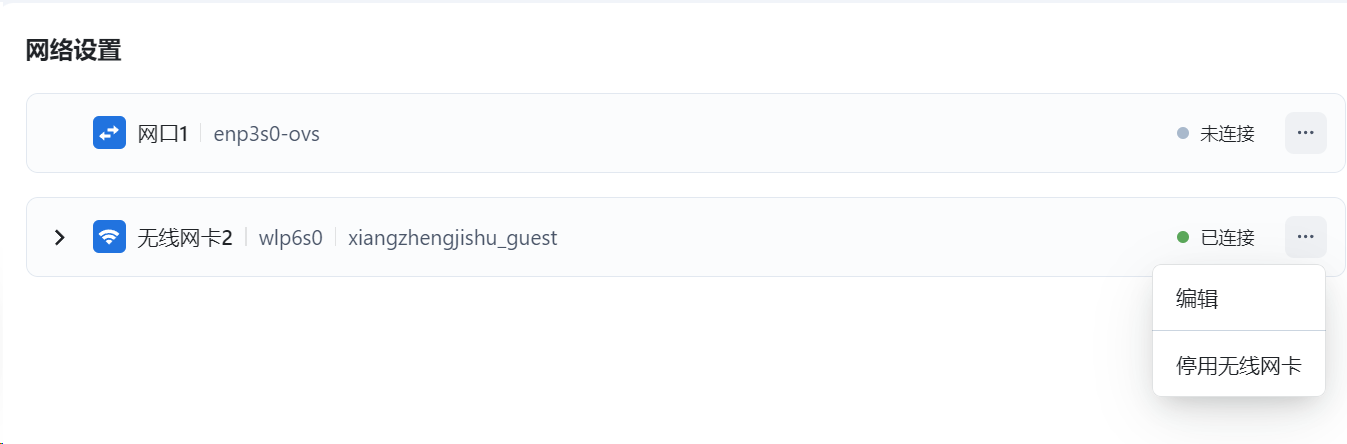The width and height of the screenshot is (1347, 444).
Task: Open the more options button for 网口1
Action: click(x=1305, y=133)
